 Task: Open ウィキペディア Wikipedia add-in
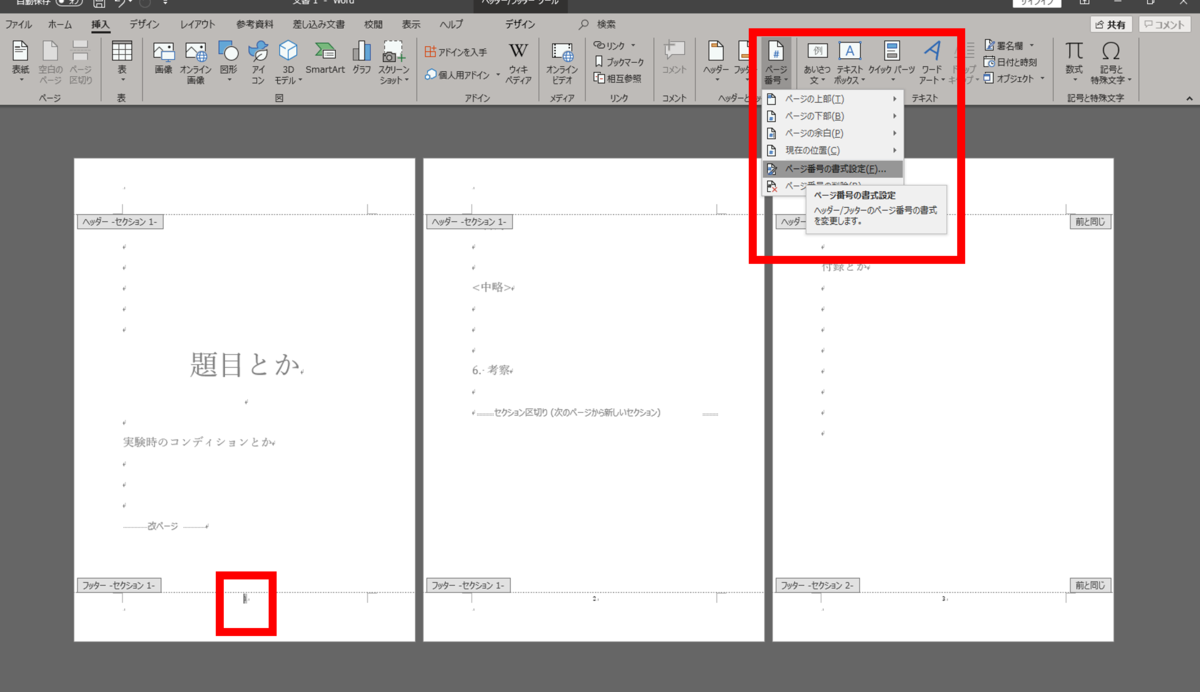[518, 62]
